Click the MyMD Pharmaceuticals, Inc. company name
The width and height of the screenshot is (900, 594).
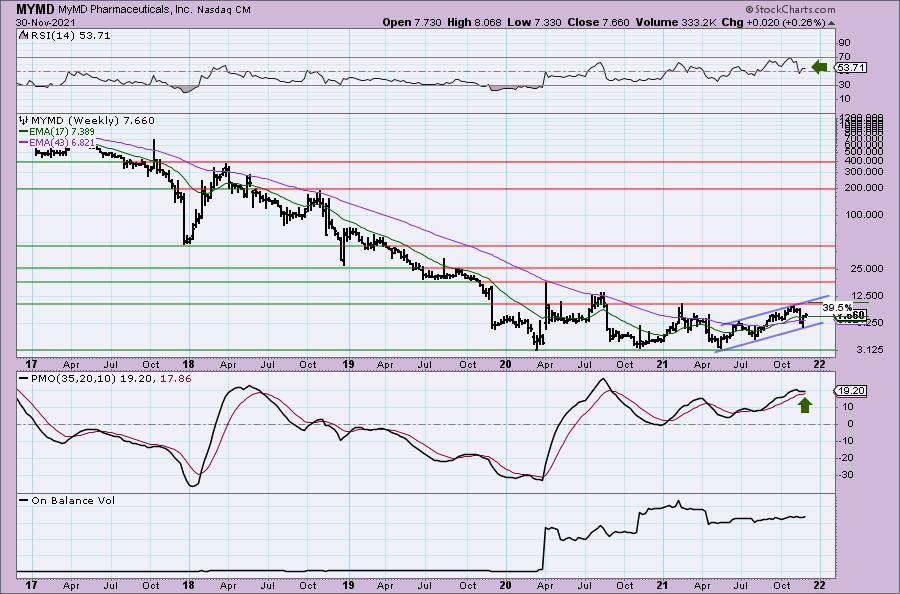pos(123,10)
